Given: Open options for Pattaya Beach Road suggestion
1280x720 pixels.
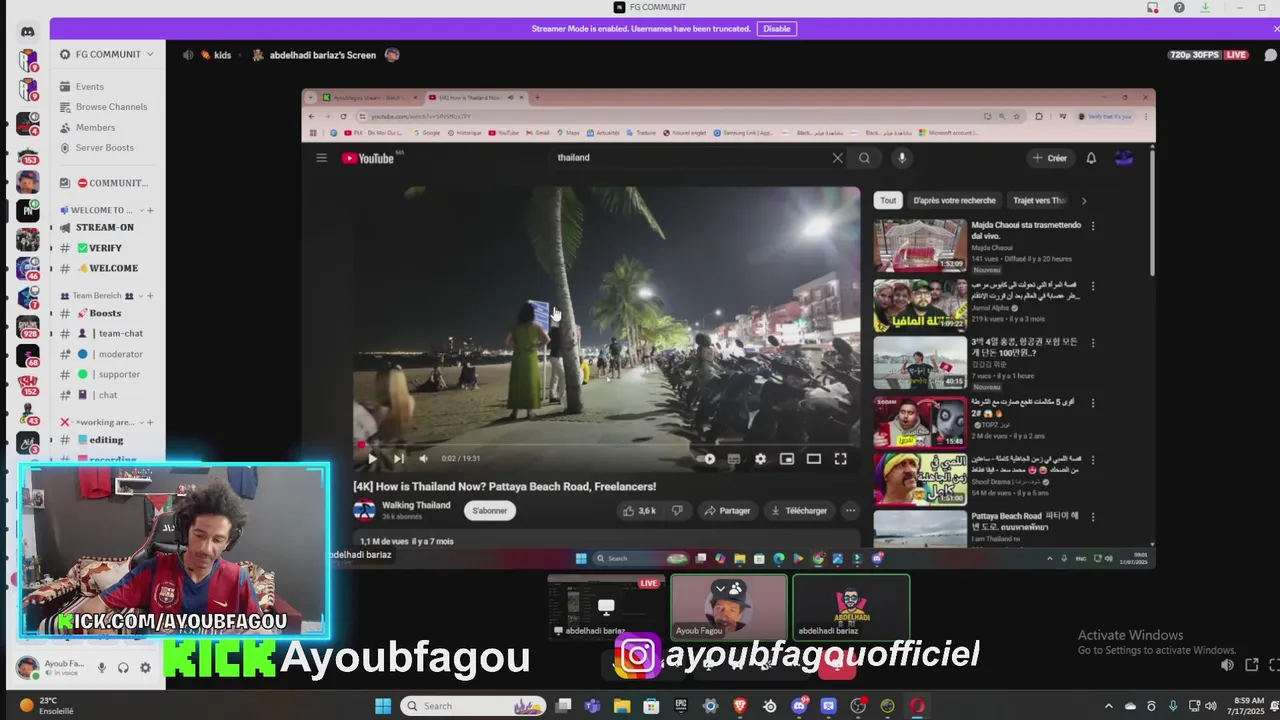Looking at the screenshot, I should tap(1092, 519).
